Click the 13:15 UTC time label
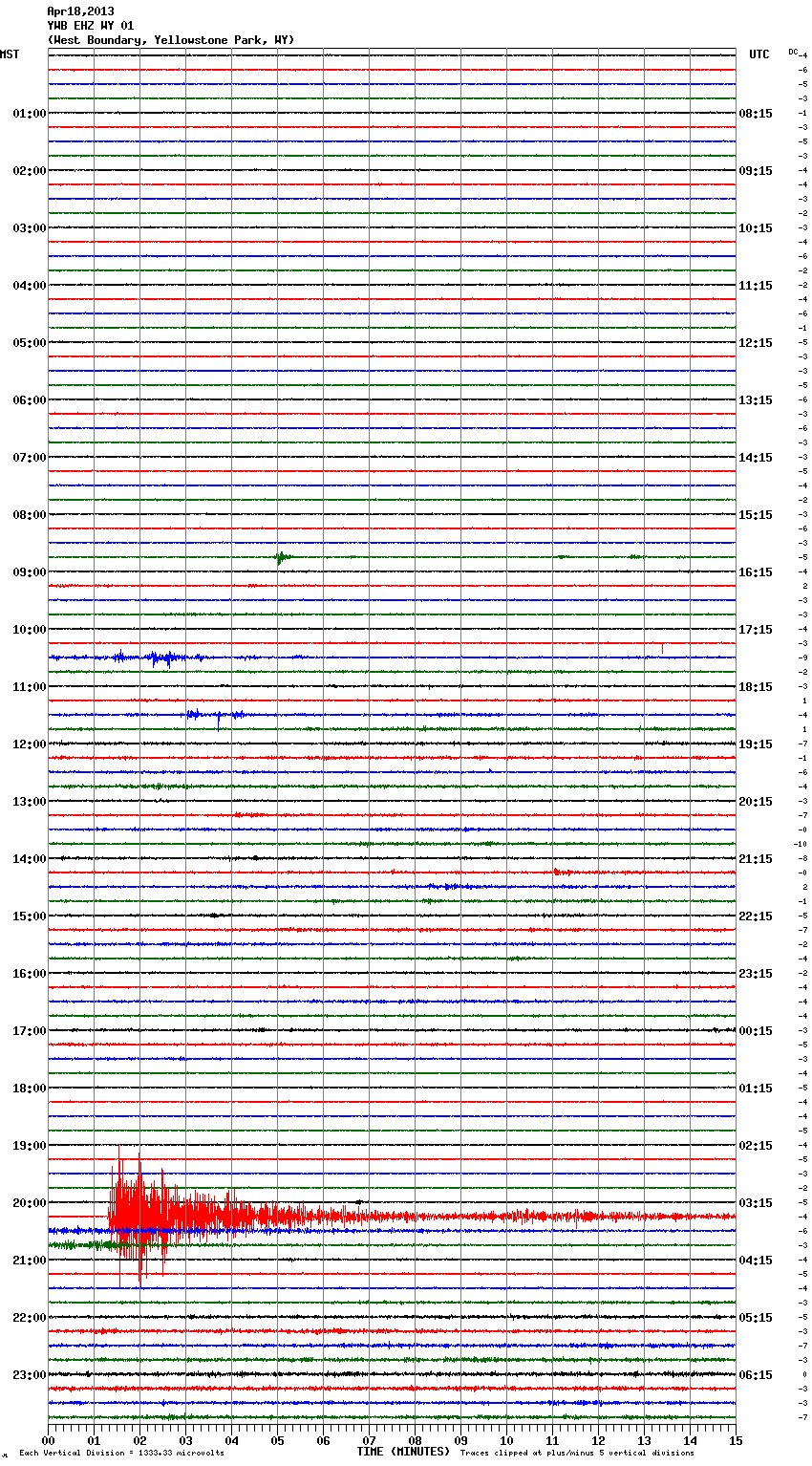This screenshot has width=812, height=1466. (756, 400)
